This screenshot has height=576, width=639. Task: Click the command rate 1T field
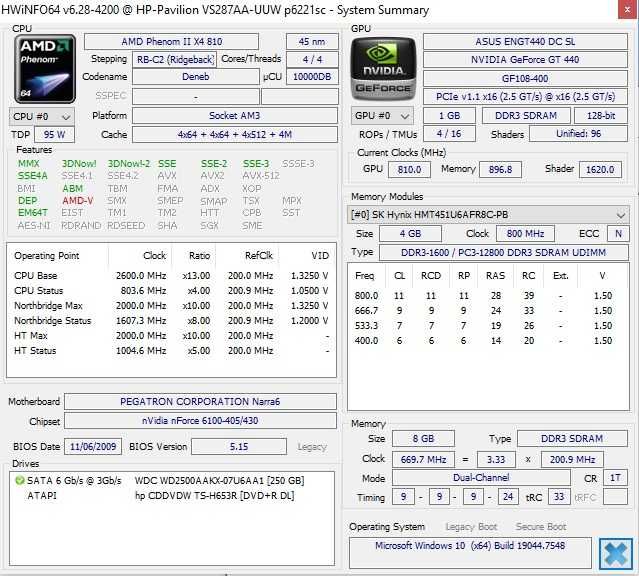615,478
